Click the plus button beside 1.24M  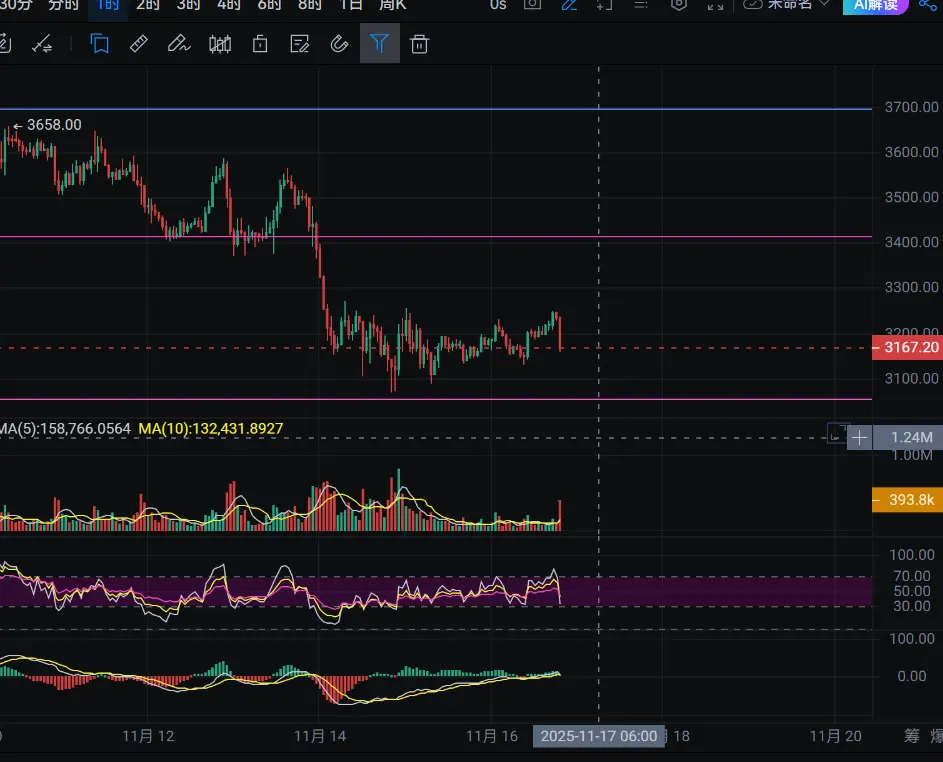[x=859, y=437]
